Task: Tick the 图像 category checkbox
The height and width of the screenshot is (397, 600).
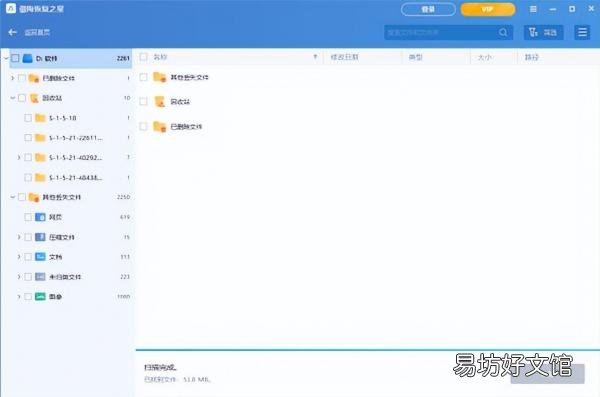Action: click(28, 296)
